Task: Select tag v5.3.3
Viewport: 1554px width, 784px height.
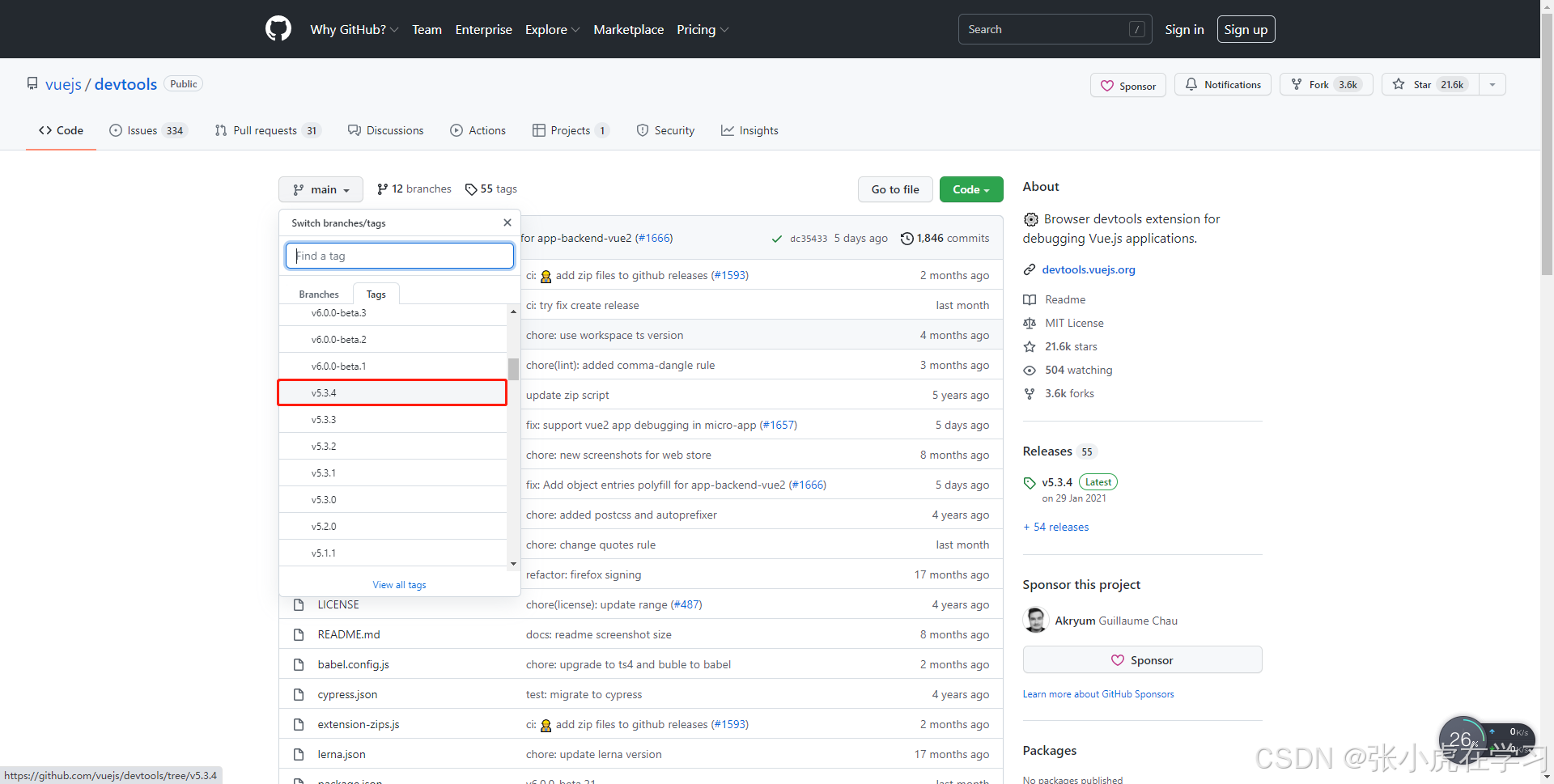Action: [x=393, y=419]
